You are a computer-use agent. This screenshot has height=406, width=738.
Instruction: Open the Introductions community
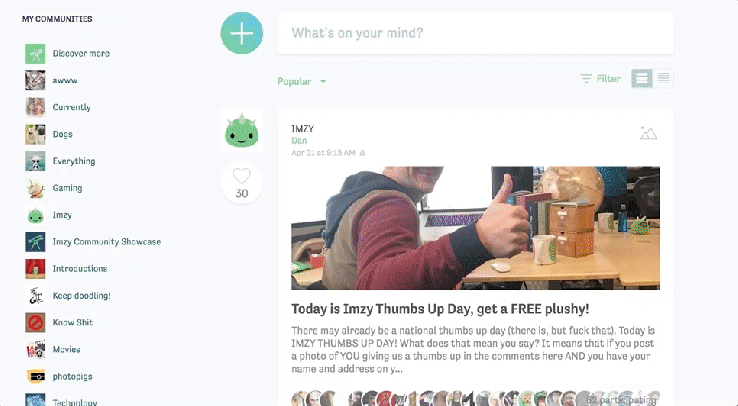point(80,269)
